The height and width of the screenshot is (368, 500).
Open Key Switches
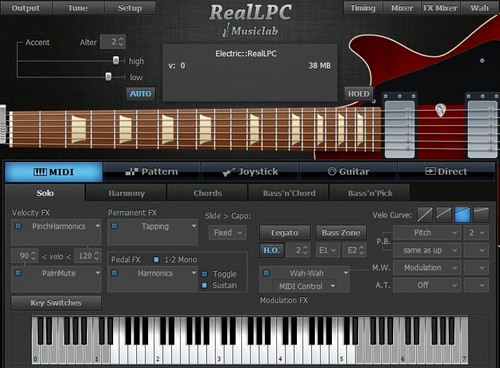(56, 303)
